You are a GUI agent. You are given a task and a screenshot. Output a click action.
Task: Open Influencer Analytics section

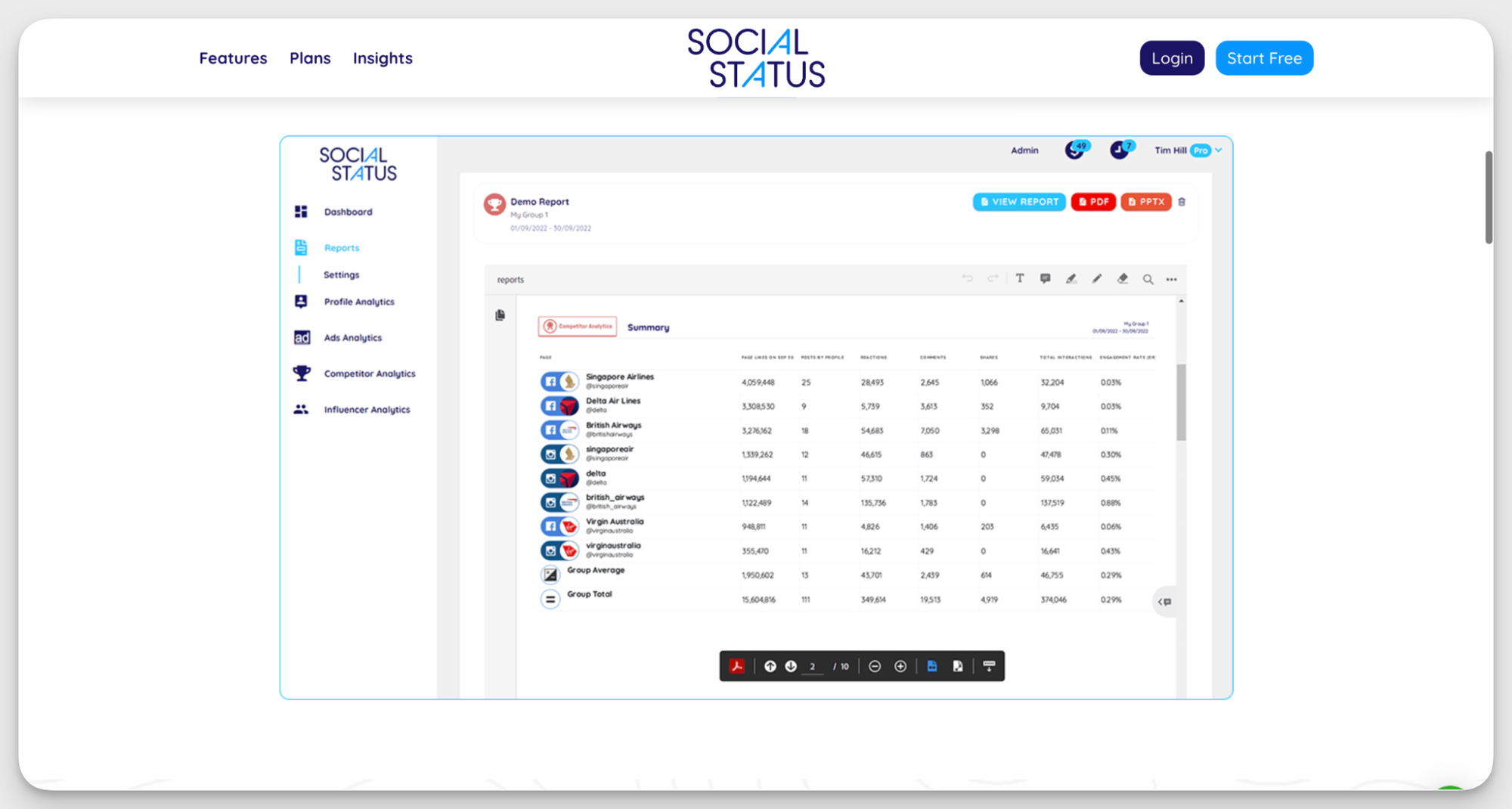(x=367, y=409)
